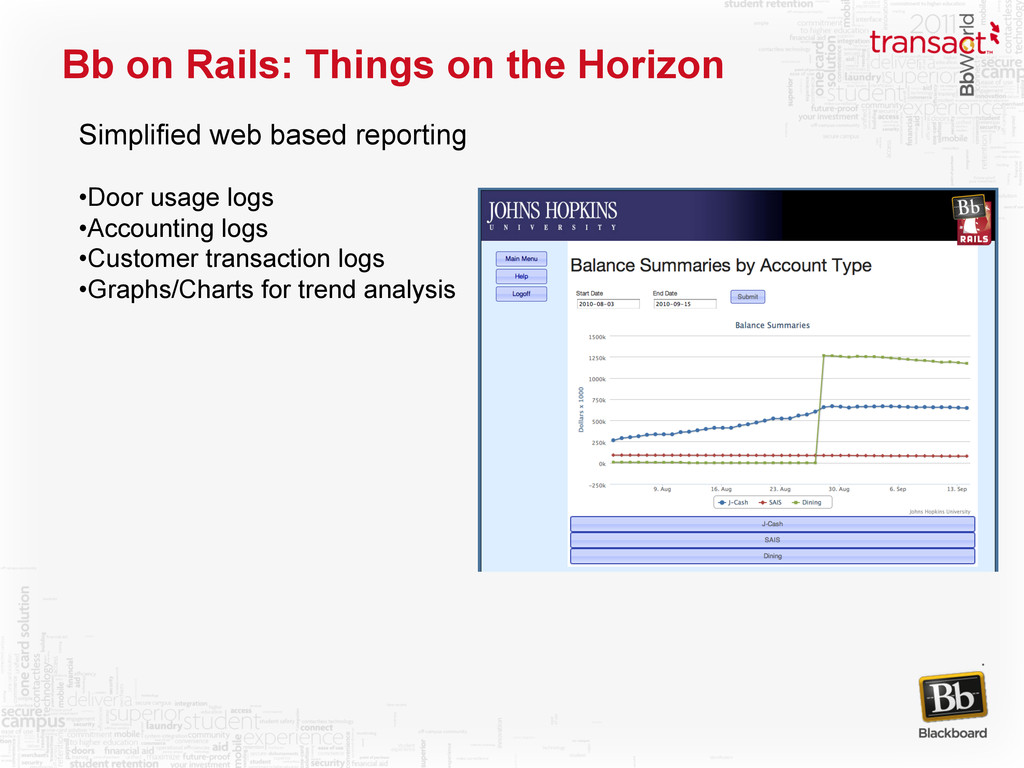Click the 13. Sep axis label
The height and width of the screenshot is (768, 1024).
(957, 489)
